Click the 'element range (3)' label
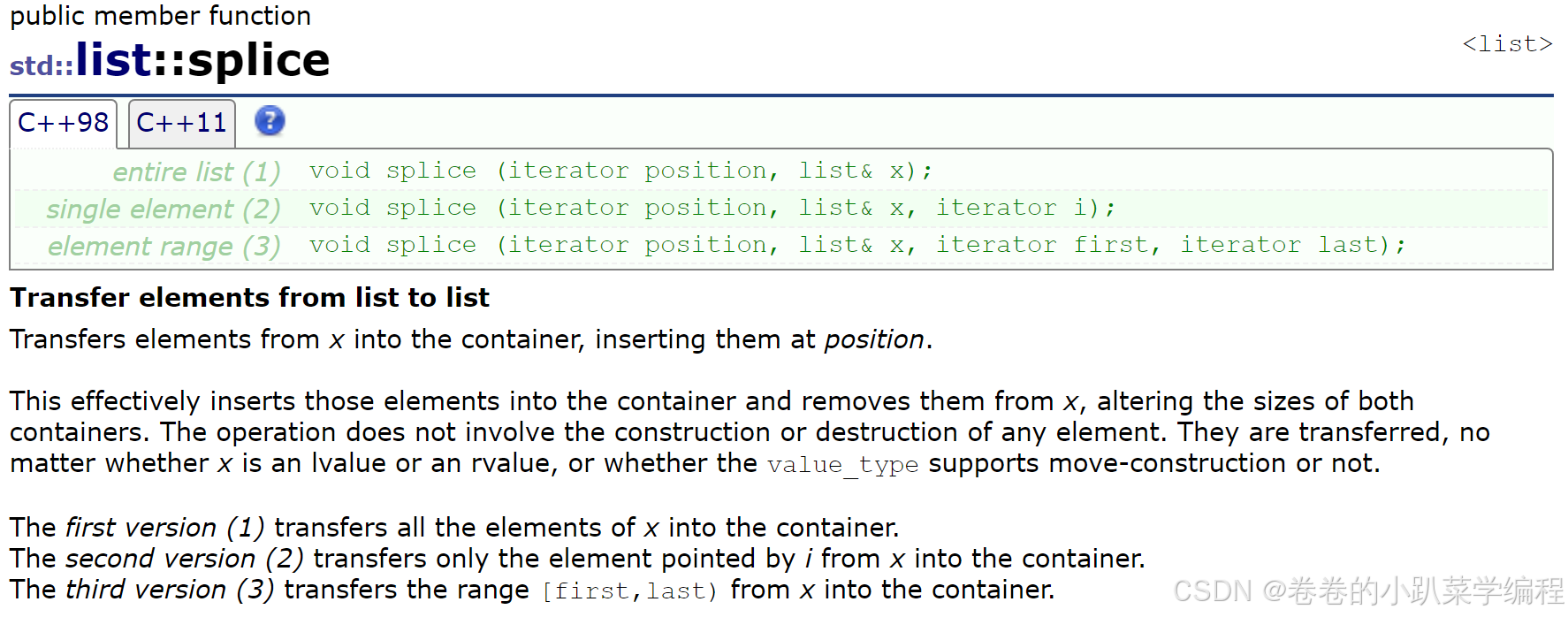The width and height of the screenshot is (1568, 617). click(x=164, y=246)
